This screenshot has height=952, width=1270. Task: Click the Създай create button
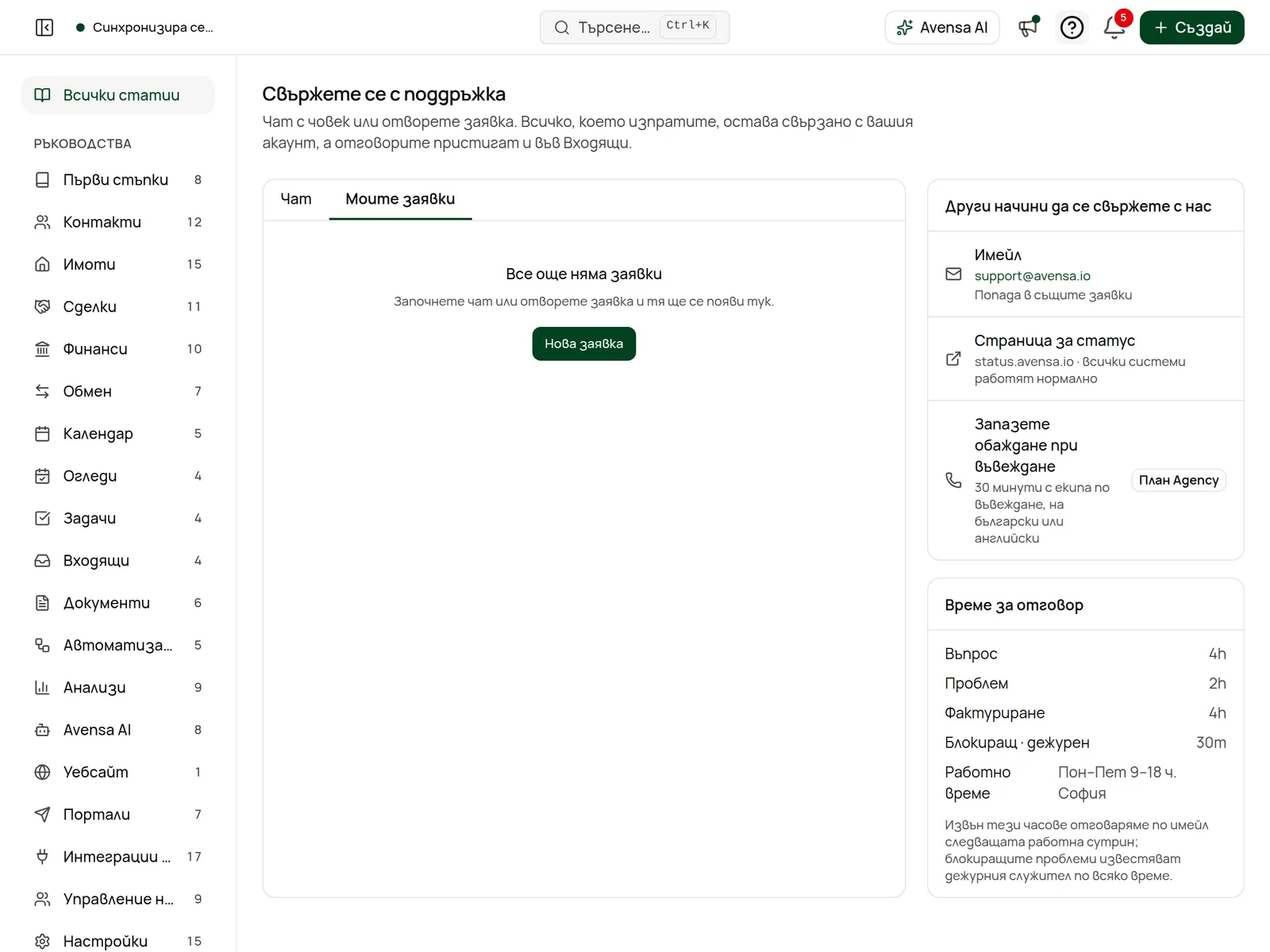[x=1192, y=28]
